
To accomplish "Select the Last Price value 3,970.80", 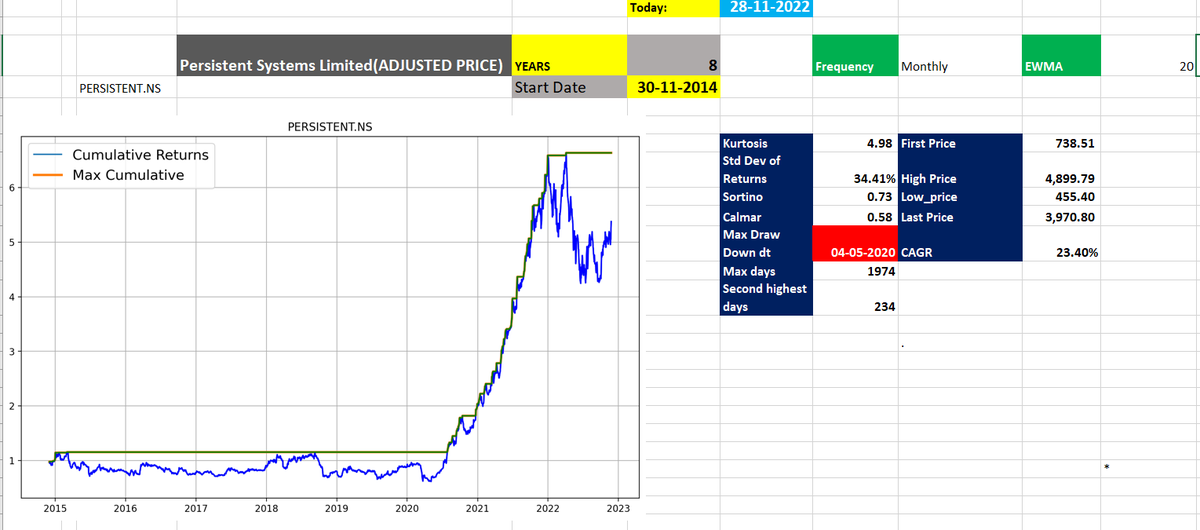I will coord(1061,216).
